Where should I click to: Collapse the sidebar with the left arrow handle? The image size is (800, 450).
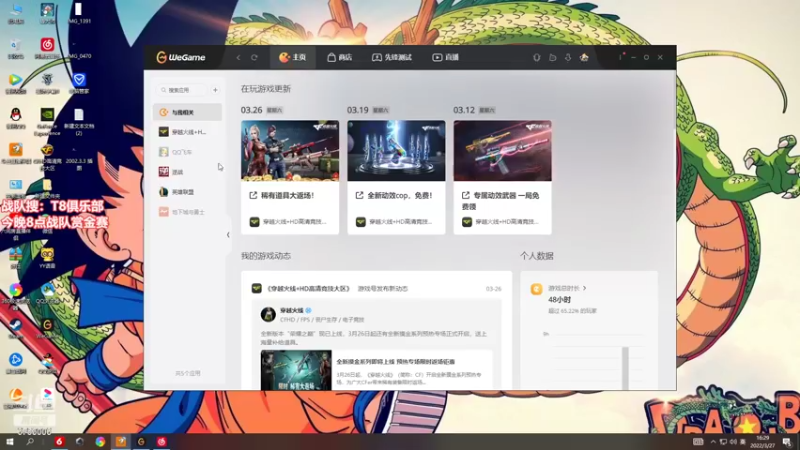point(228,235)
